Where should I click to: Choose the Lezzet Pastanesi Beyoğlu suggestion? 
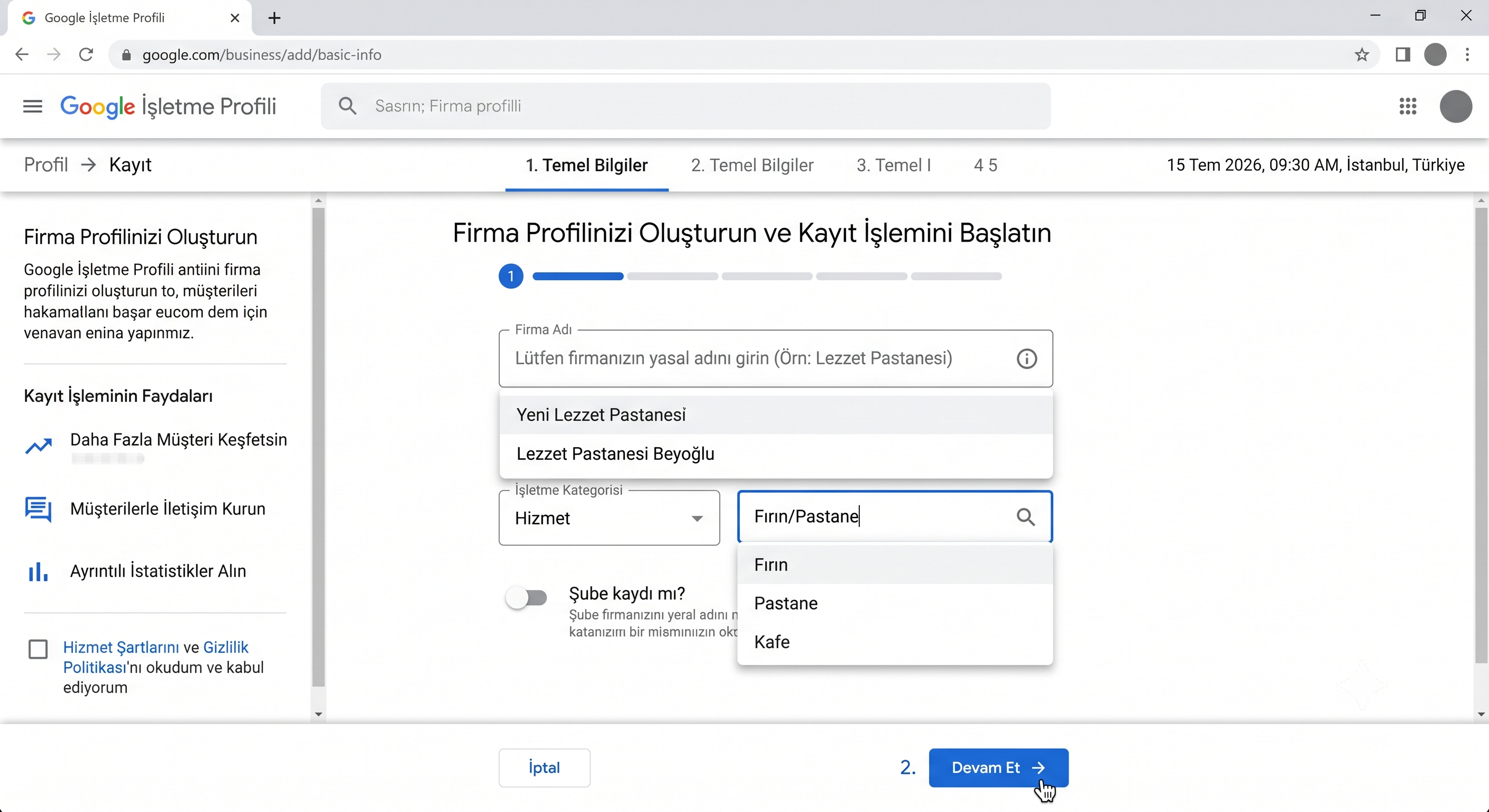point(776,454)
